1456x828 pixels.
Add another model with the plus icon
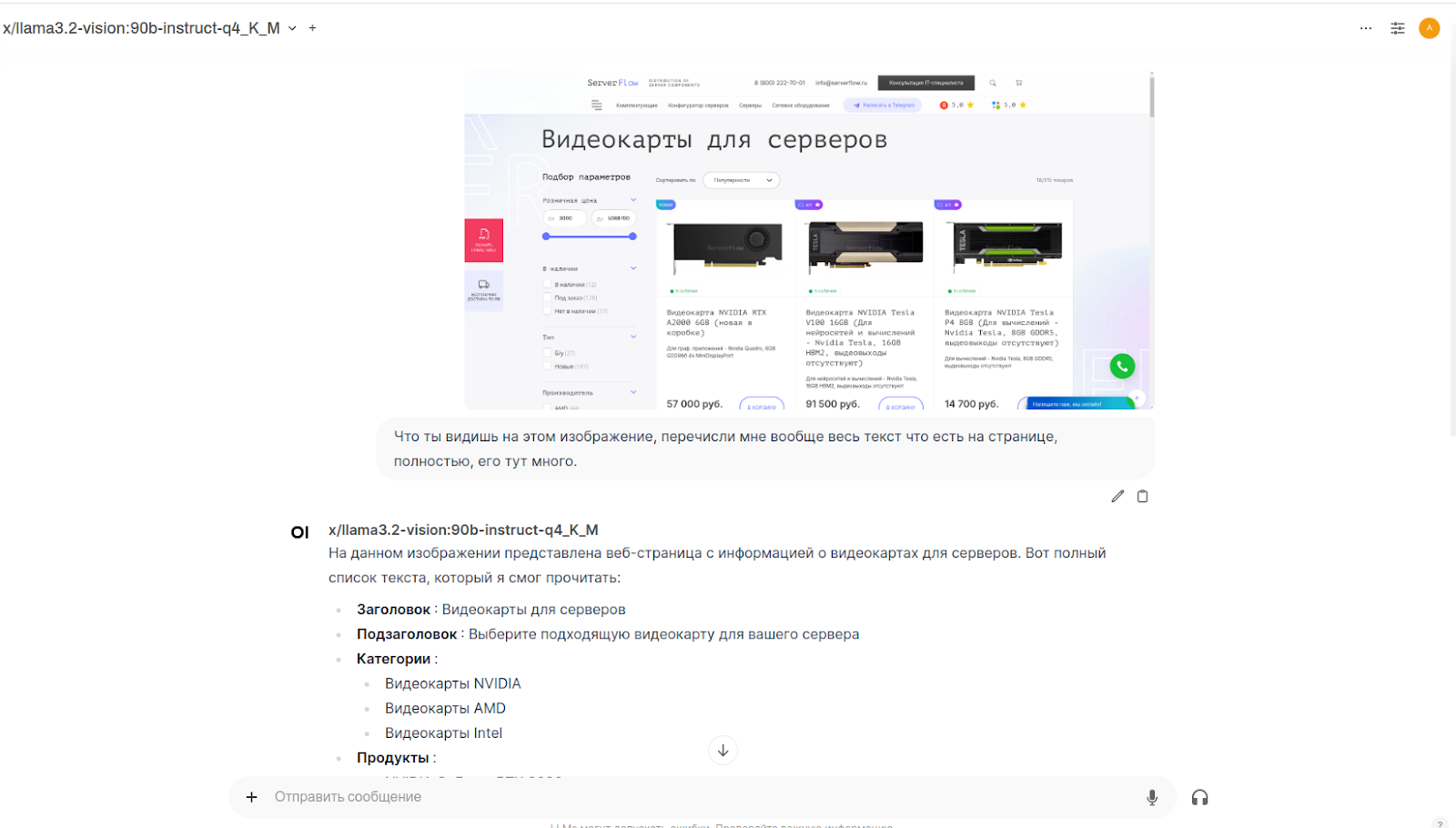tap(312, 28)
